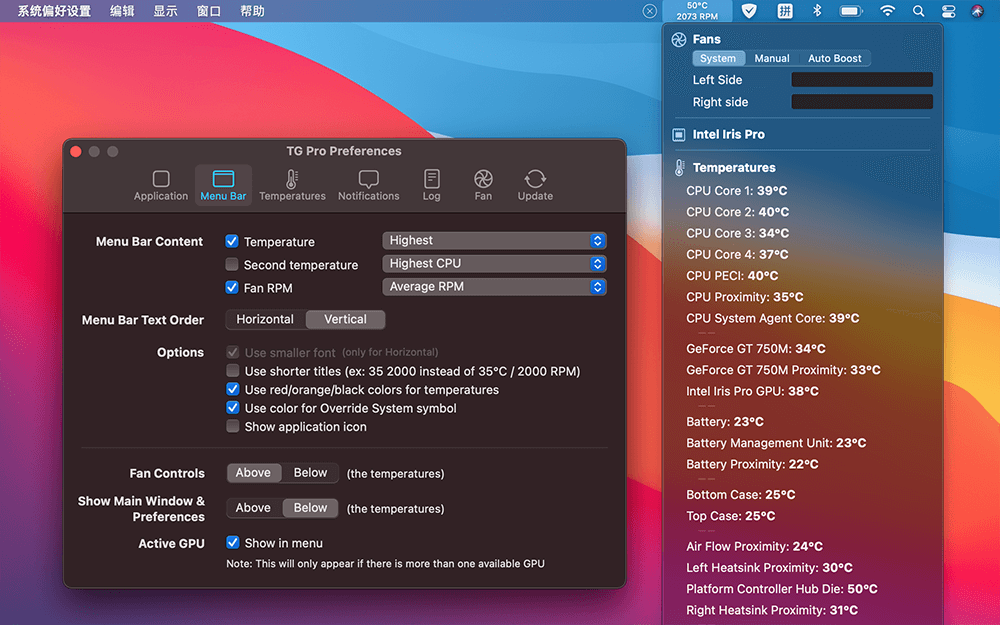Click the Fans icon in dropdown panel
The image size is (1000, 625).
coord(679,40)
